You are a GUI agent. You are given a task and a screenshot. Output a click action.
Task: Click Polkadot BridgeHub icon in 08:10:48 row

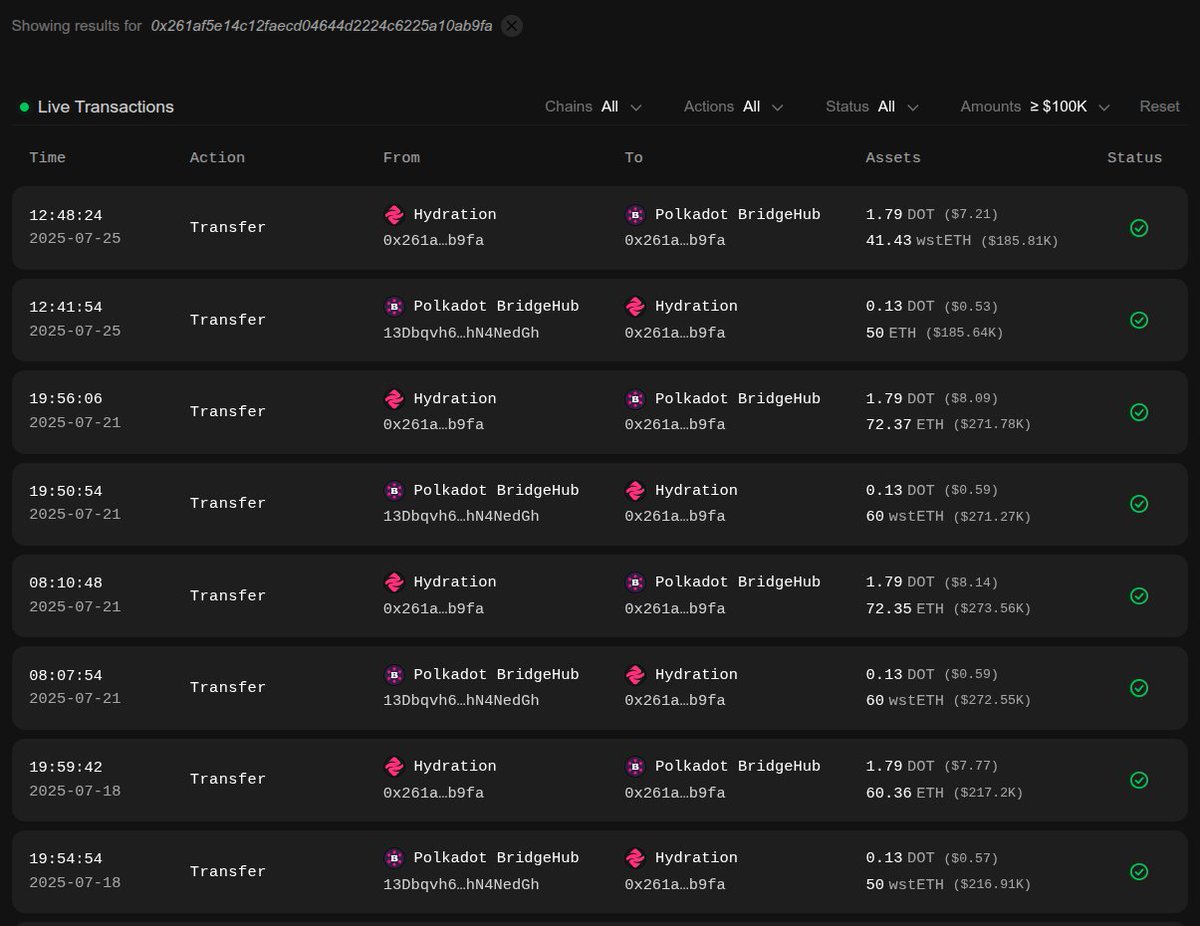point(635,583)
